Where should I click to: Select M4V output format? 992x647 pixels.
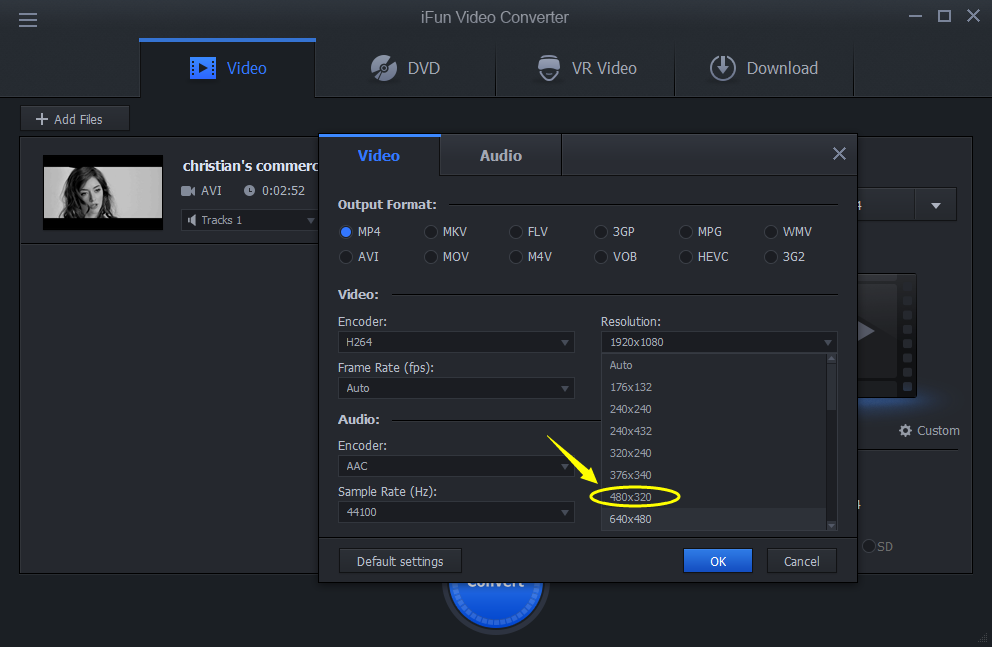[x=516, y=257]
